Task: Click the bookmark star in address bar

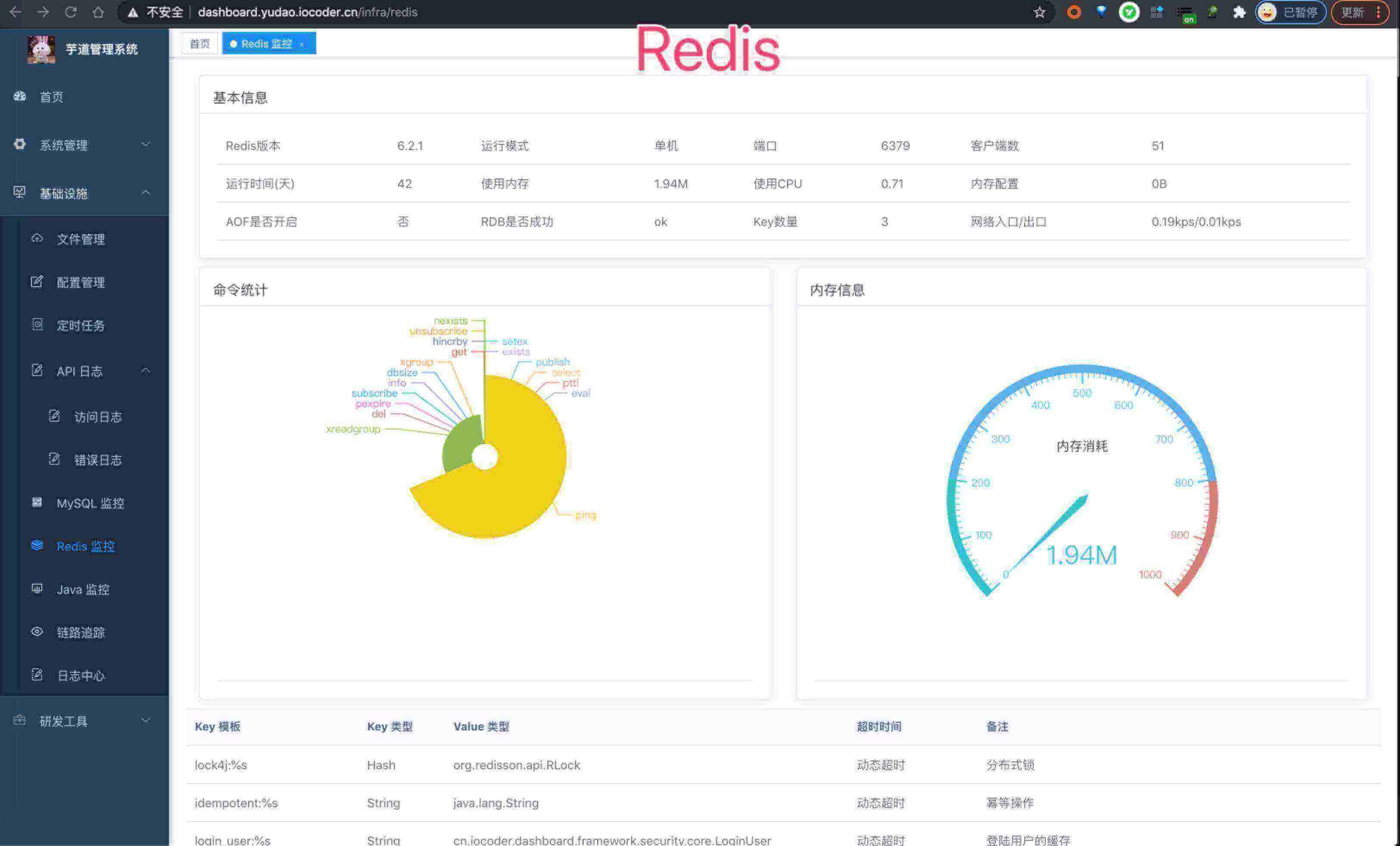Action: [x=1039, y=12]
